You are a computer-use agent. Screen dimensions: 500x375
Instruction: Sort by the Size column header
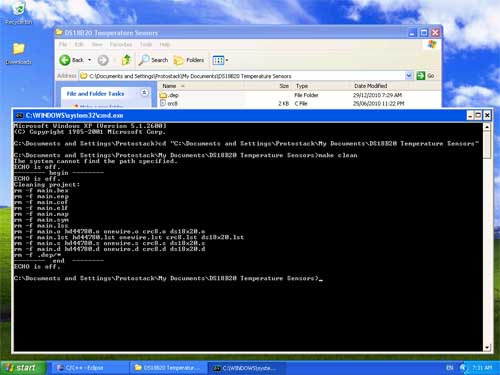(284, 86)
